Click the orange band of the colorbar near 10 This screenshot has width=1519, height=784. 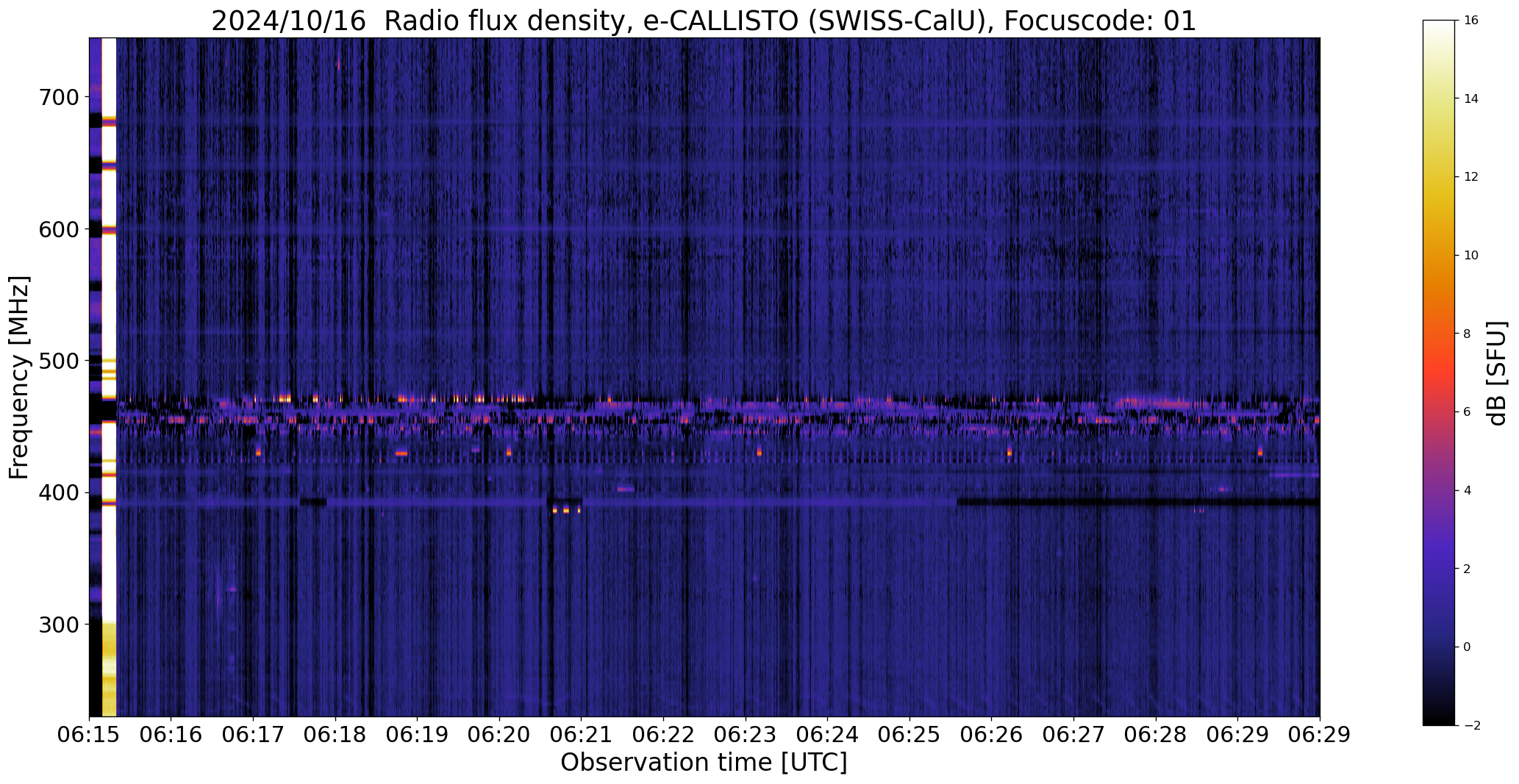click(x=1439, y=256)
